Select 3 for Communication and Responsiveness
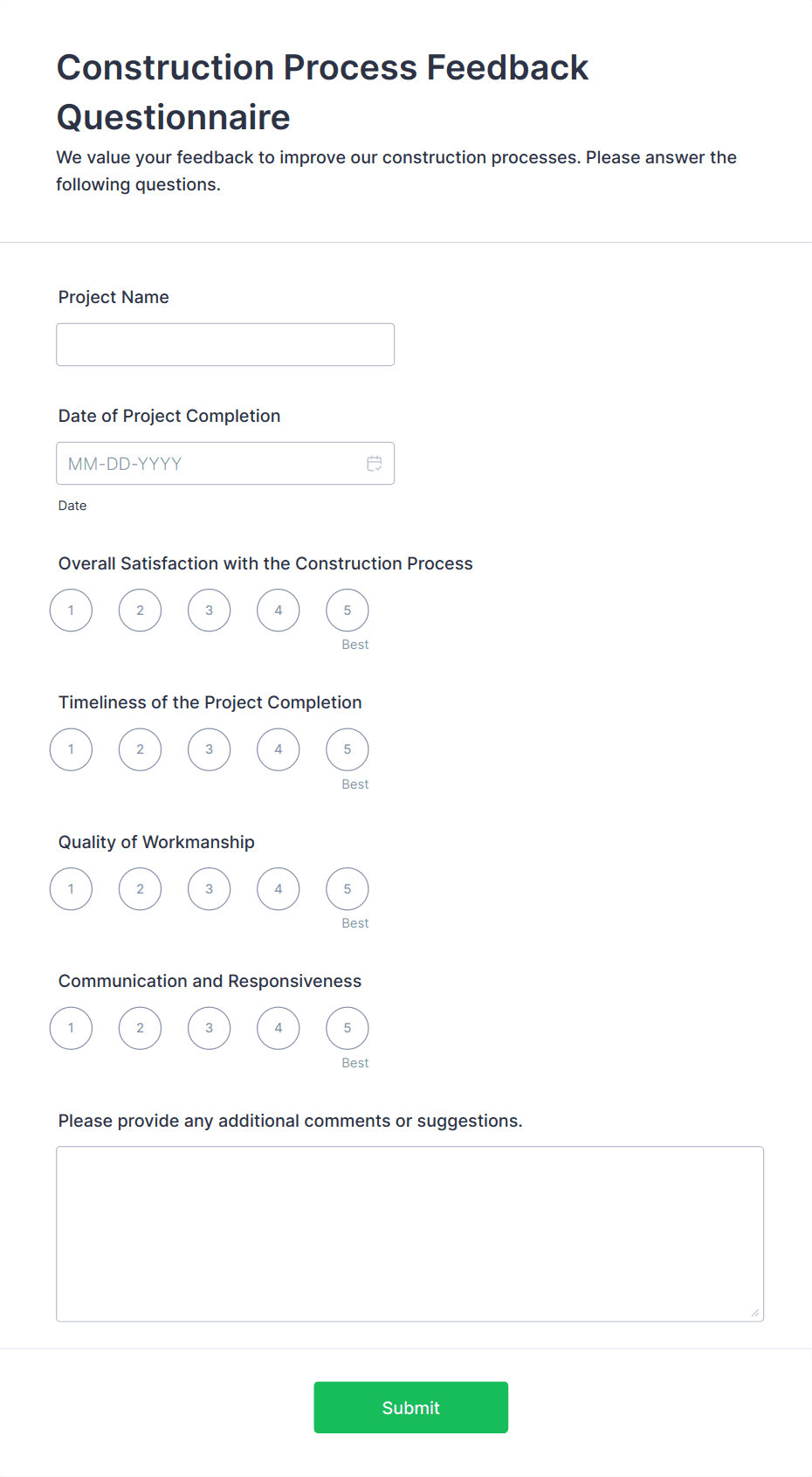This screenshot has width=812, height=1477. click(210, 1028)
